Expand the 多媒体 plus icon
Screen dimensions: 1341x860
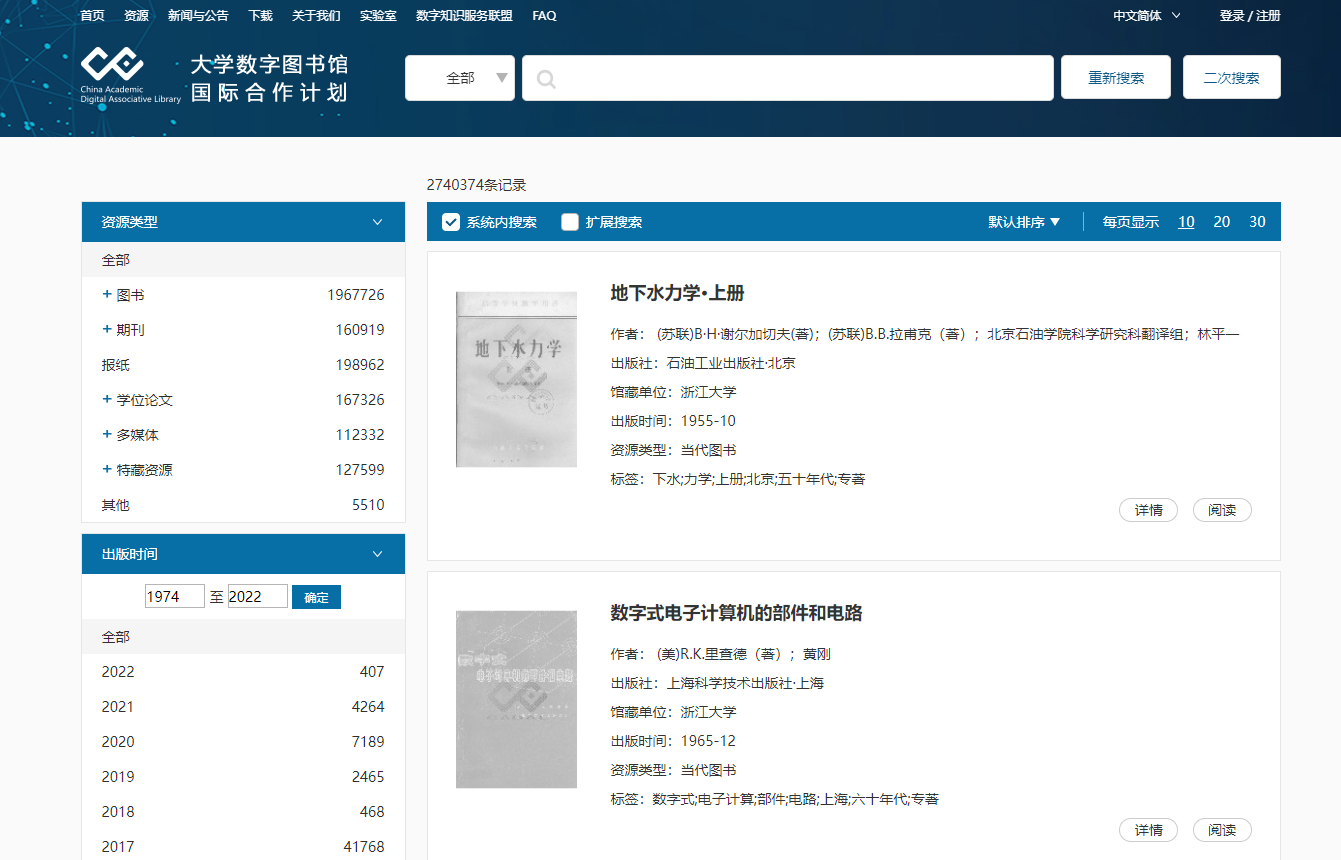[107, 435]
